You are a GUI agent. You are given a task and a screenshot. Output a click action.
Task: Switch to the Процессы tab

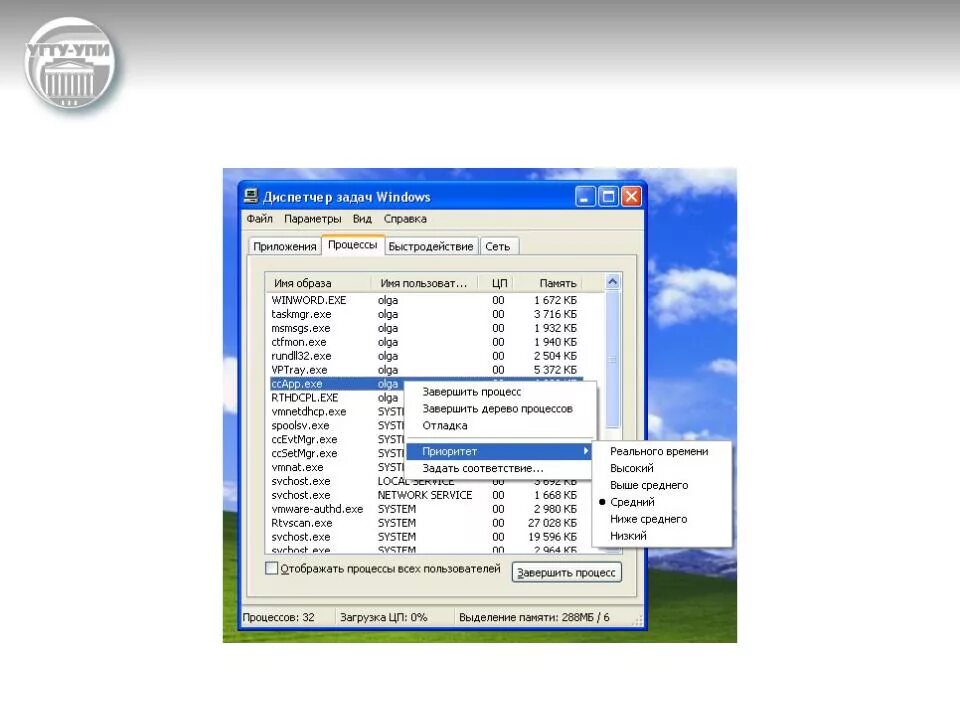tap(353, 244)
